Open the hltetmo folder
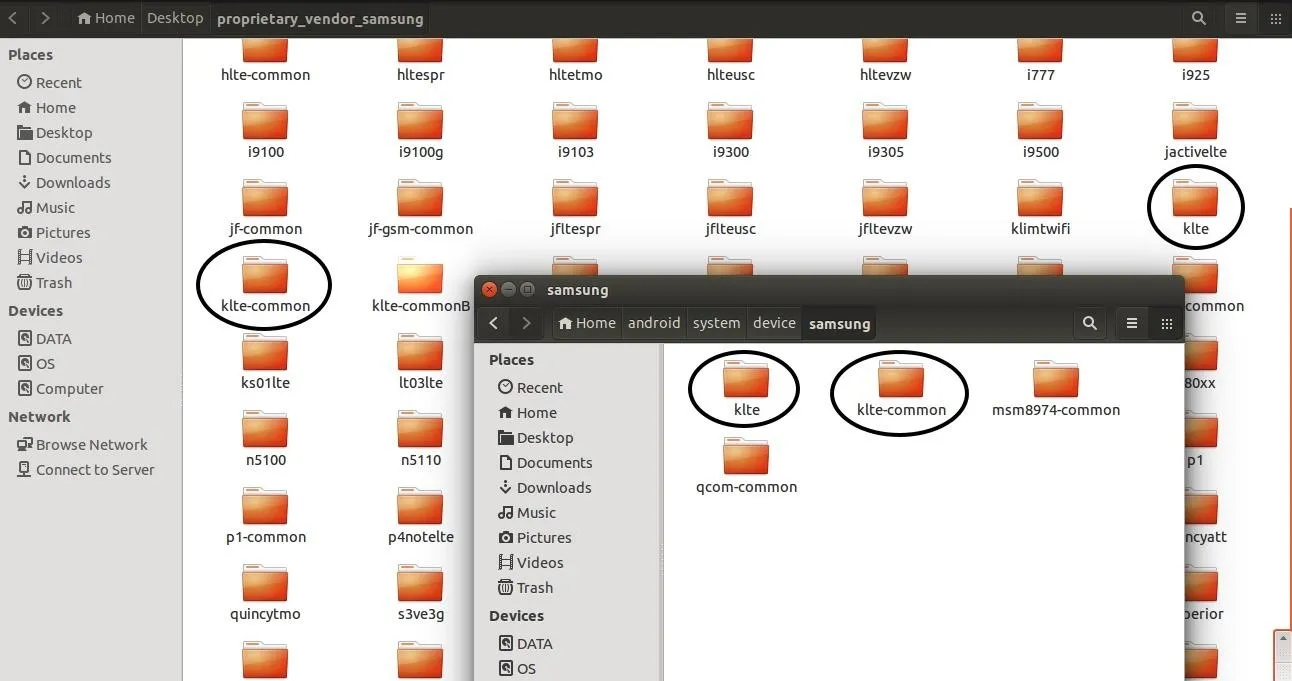Image resolution: width=1292 pixels, height=681 pixels. pyautogui.click(x=575, y=60)
